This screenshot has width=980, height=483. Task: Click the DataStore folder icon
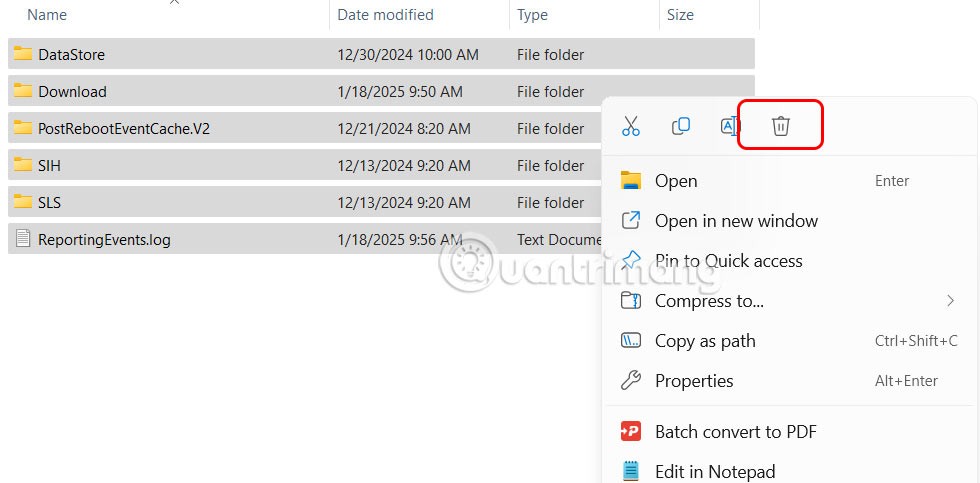click(x=23, y=54)
